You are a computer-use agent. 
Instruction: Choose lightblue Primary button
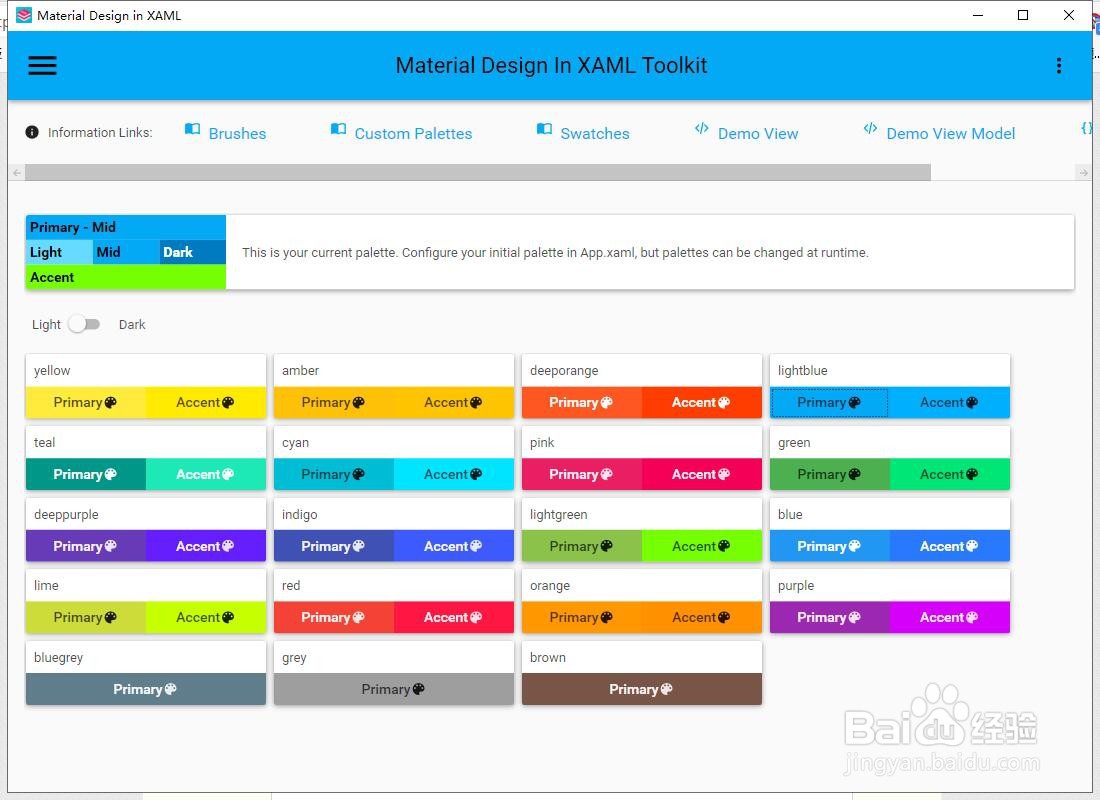829,403
